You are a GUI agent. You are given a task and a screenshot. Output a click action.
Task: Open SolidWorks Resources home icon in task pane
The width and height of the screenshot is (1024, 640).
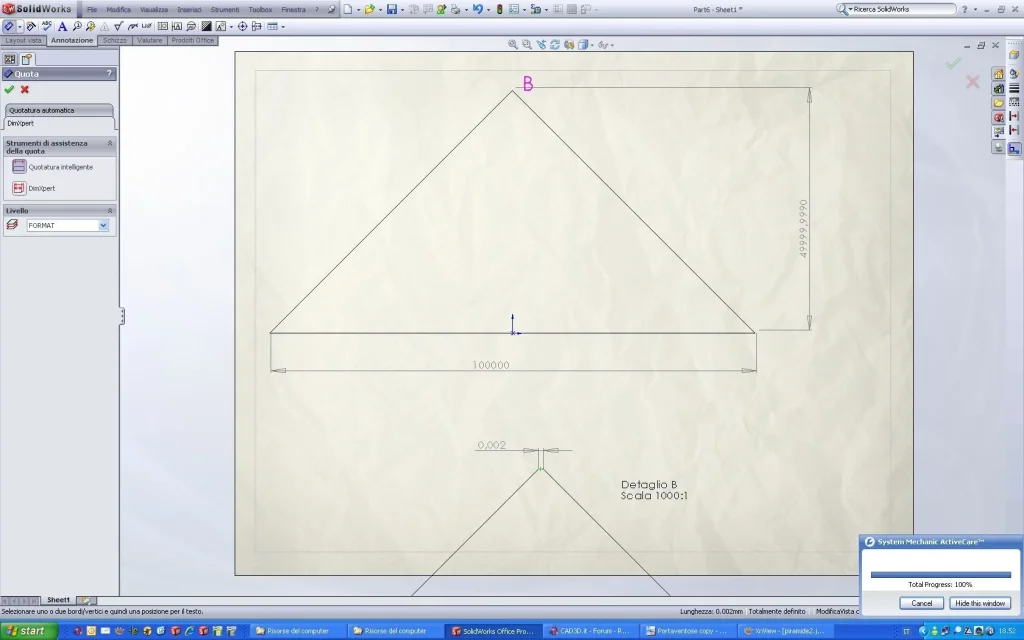999,74
